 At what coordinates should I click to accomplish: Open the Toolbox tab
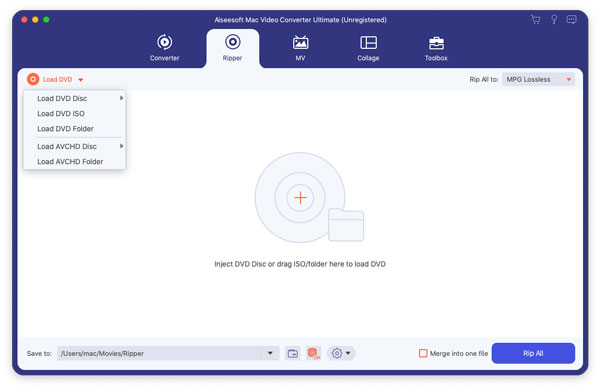[x=436, y=48]
